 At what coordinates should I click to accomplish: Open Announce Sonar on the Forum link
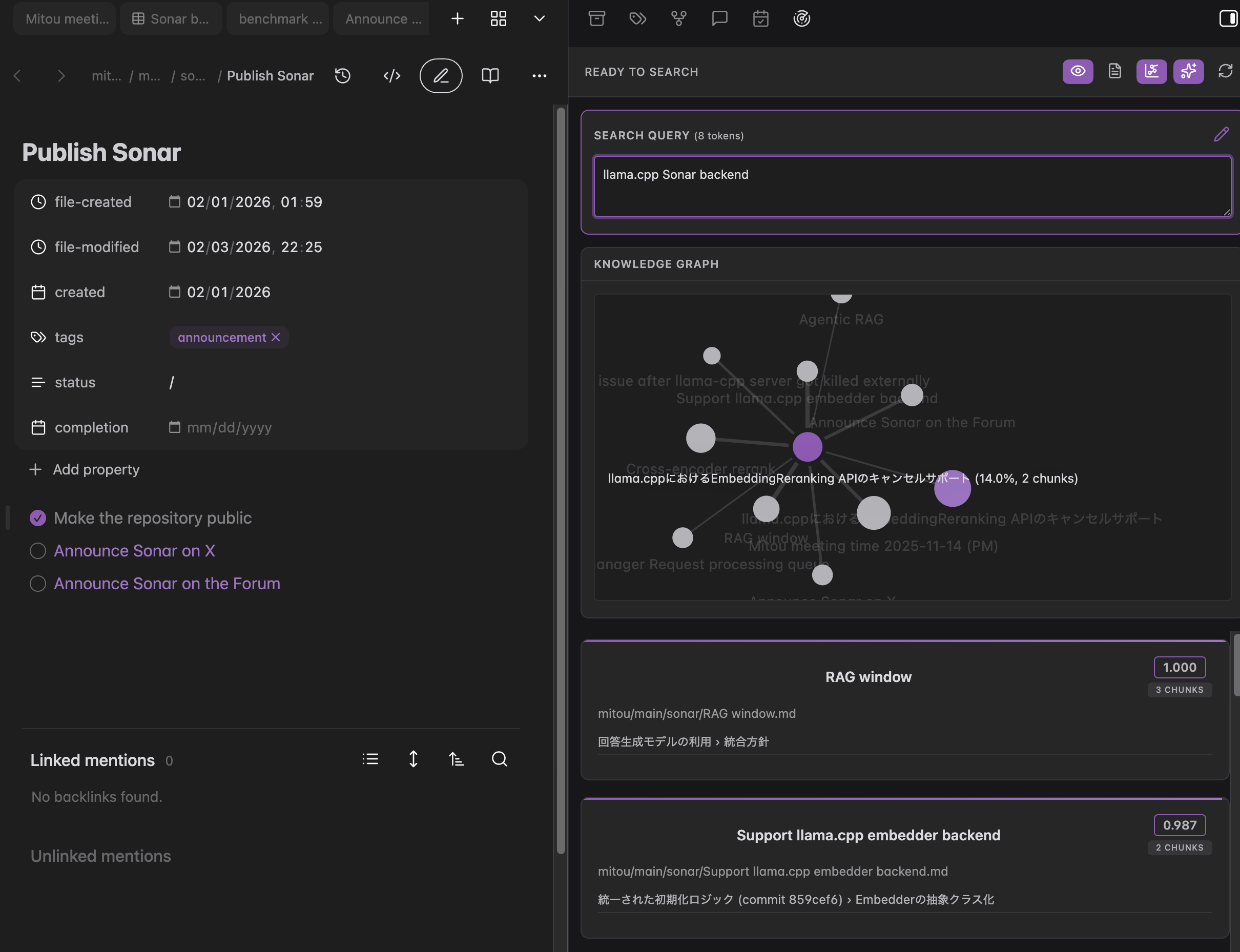(167, 584)
